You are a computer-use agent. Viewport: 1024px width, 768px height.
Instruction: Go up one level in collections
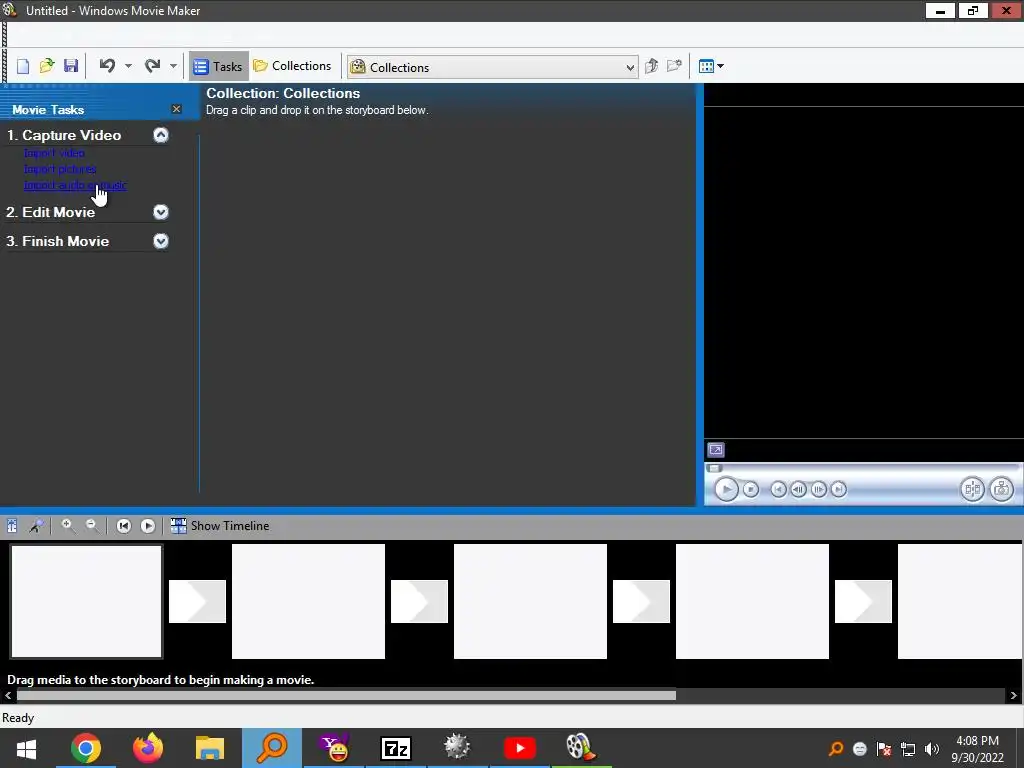[651, 66]
